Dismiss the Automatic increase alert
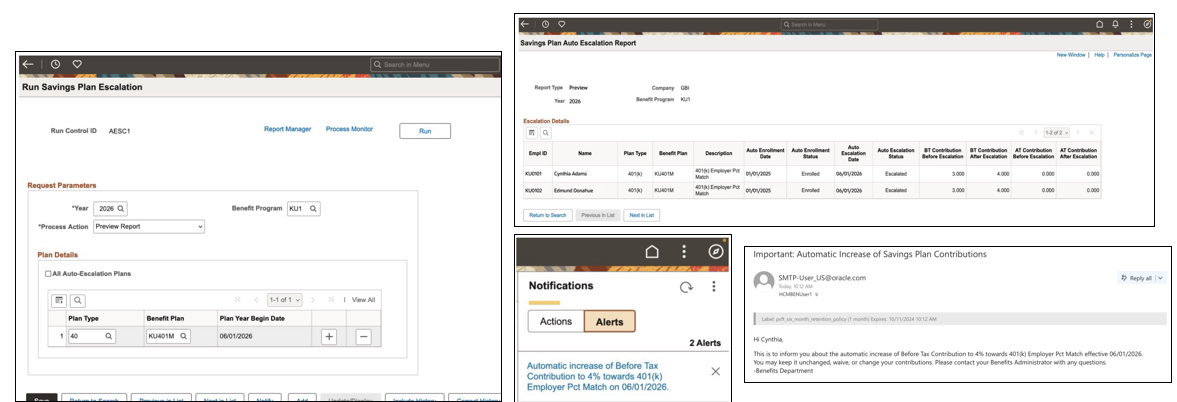 tap(715, 371)
